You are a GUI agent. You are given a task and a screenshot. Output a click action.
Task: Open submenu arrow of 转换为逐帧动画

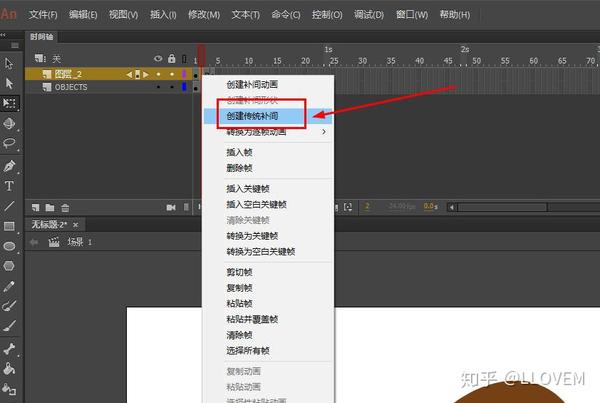point(324,132)
